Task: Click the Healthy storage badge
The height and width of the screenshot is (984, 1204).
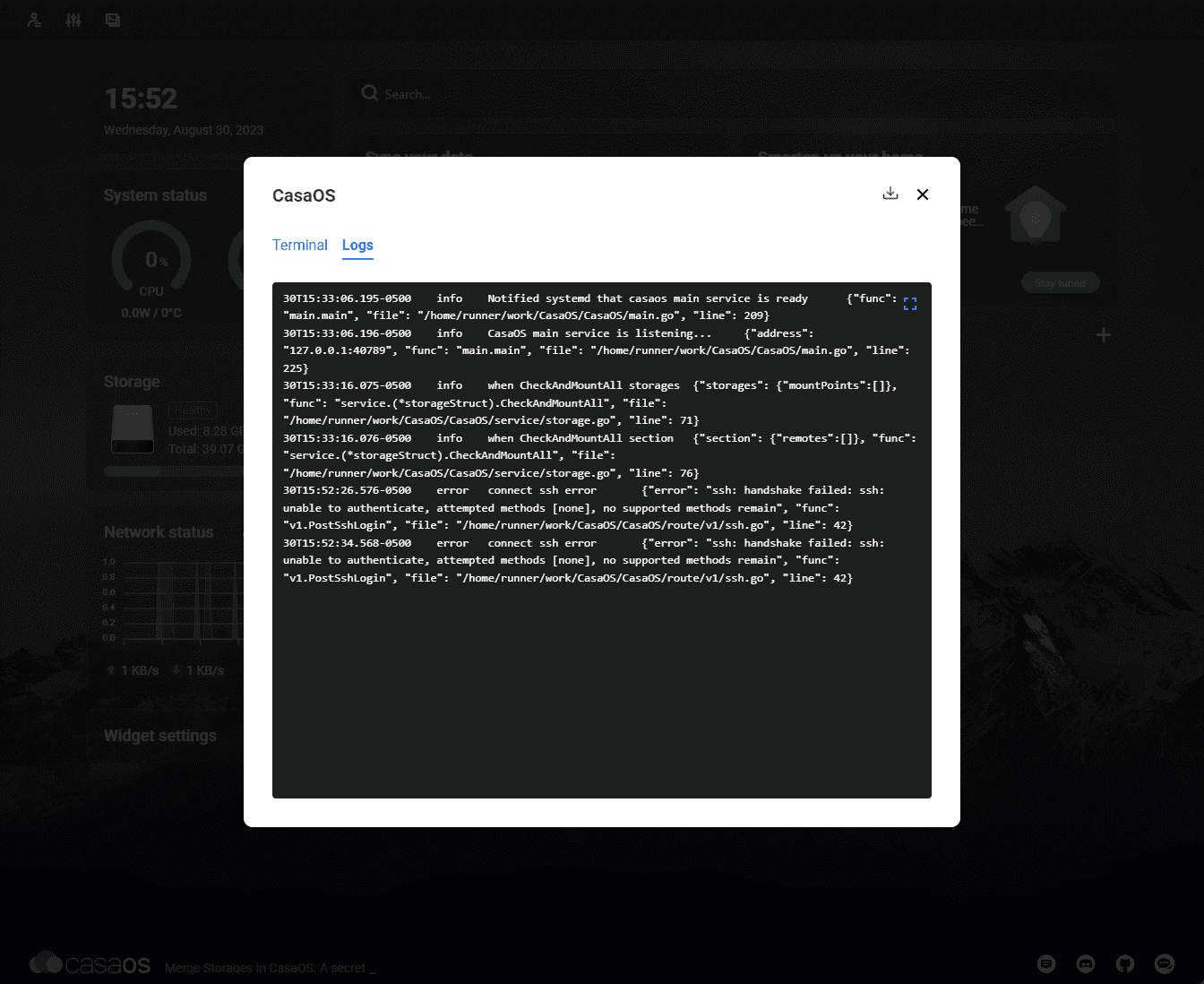Action: click(193, 410)
